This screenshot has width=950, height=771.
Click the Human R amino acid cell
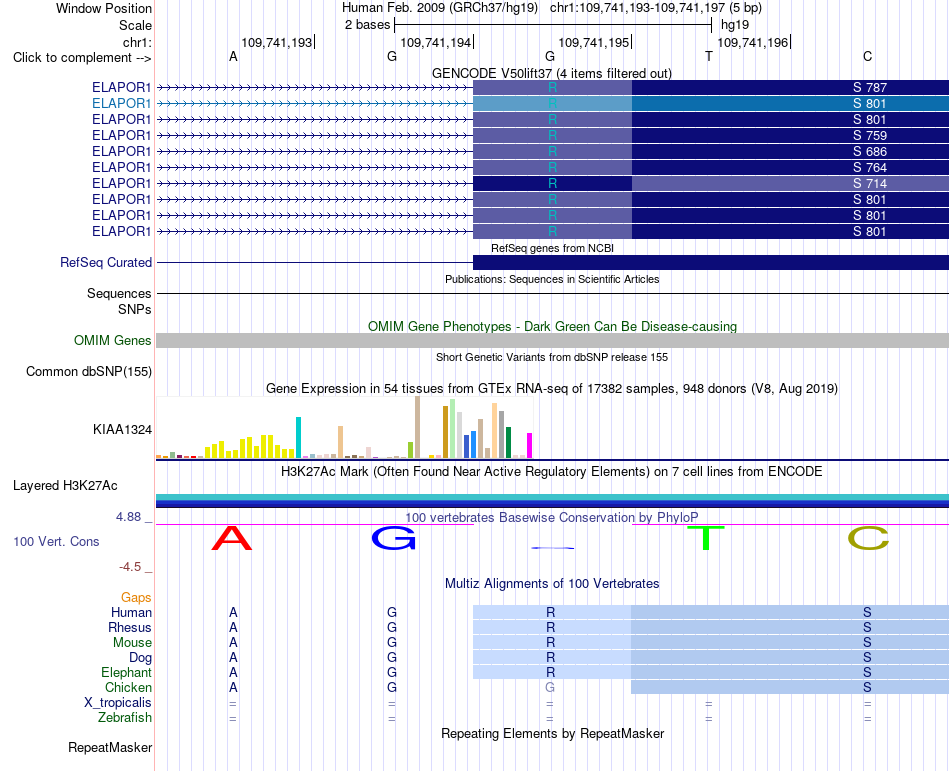[x=552, y=612]
